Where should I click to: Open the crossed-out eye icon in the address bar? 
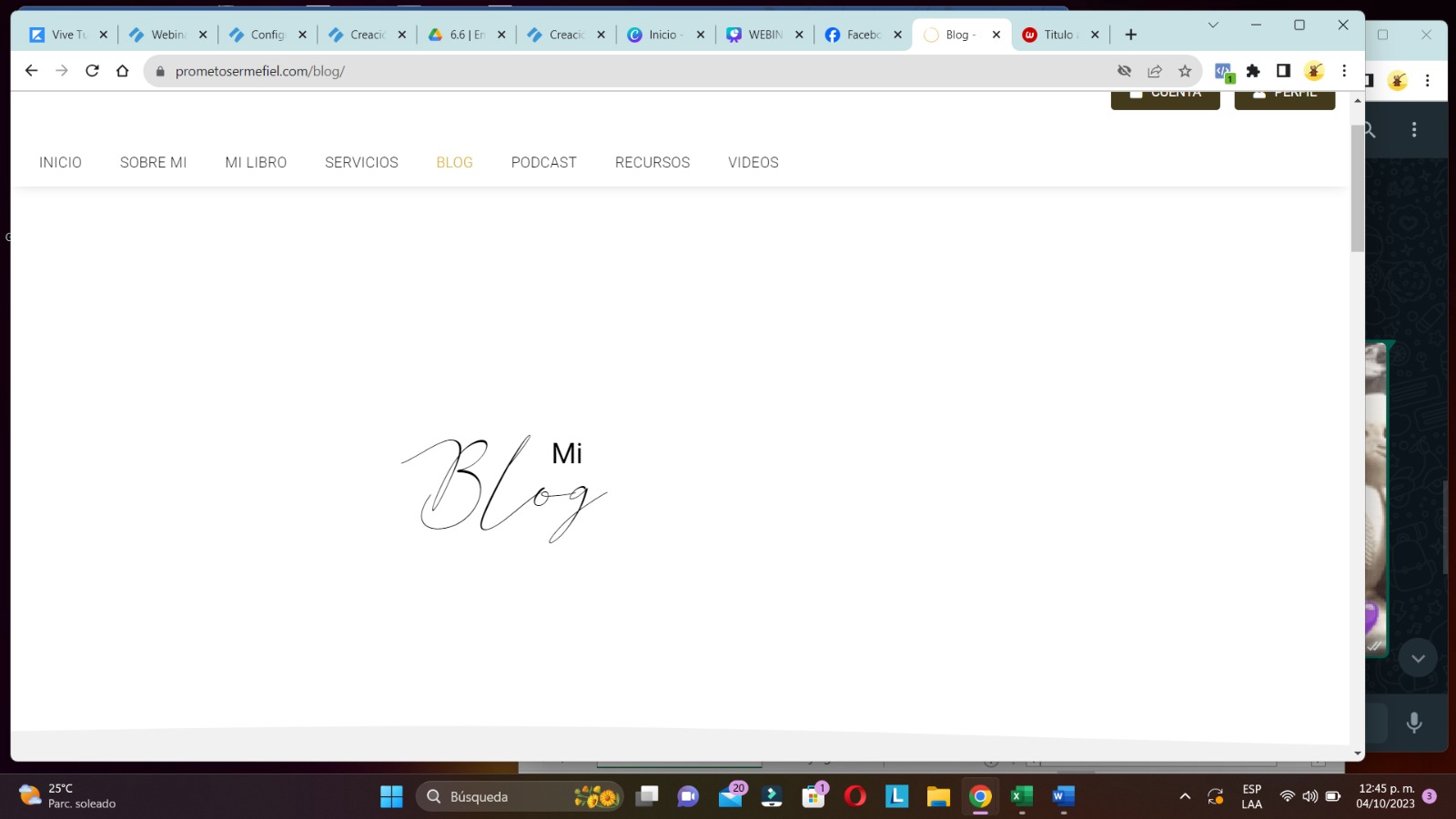(1125, 71)
